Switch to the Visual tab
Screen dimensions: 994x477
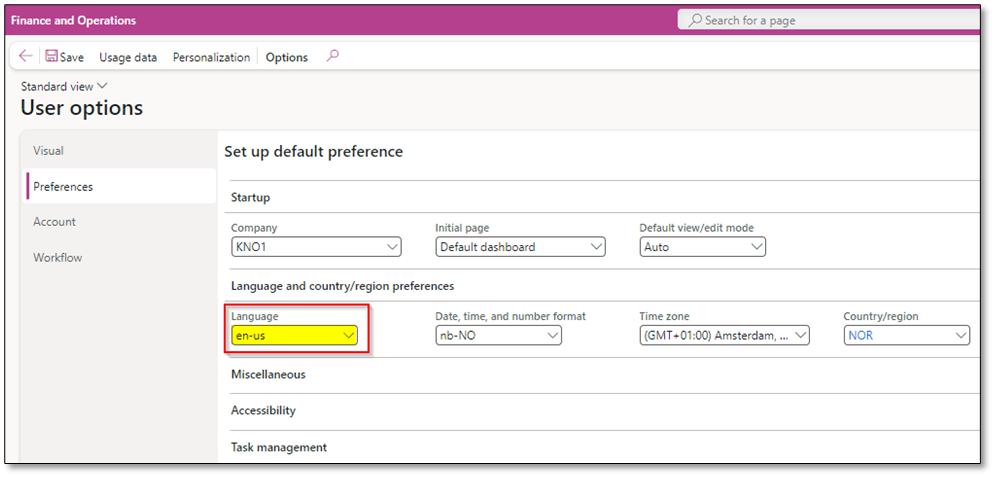pyautogui.click(x=48, y=151)
